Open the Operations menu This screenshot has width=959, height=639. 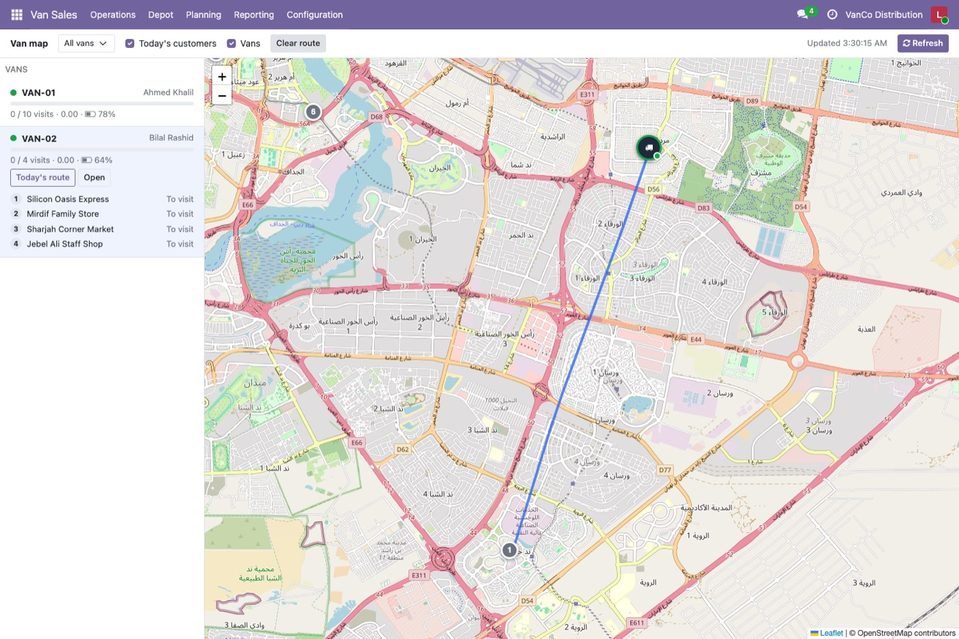point(113,15)
